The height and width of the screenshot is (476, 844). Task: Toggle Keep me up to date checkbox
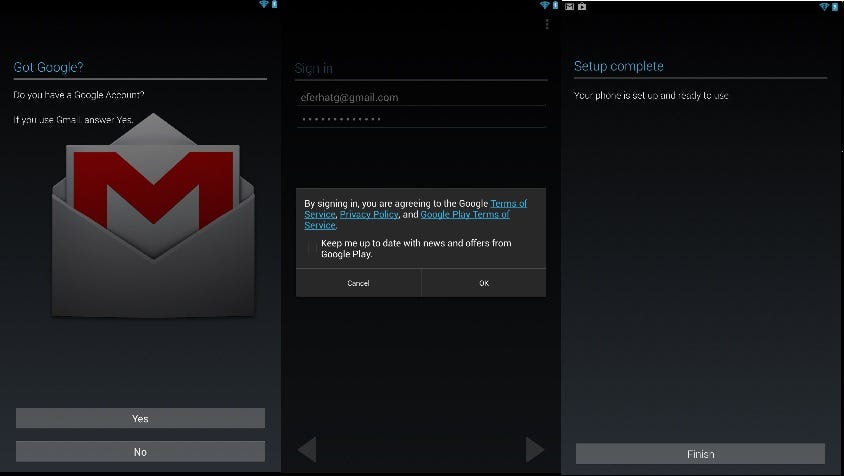pyautogui.click(x=312, y=248)
